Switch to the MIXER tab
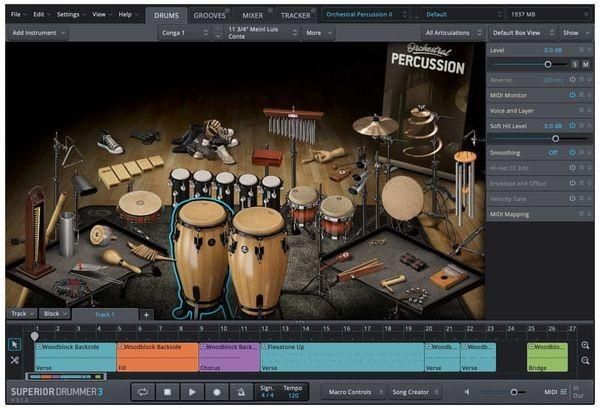The width and height of the screenshot is (600, 408). click(253, 15)
